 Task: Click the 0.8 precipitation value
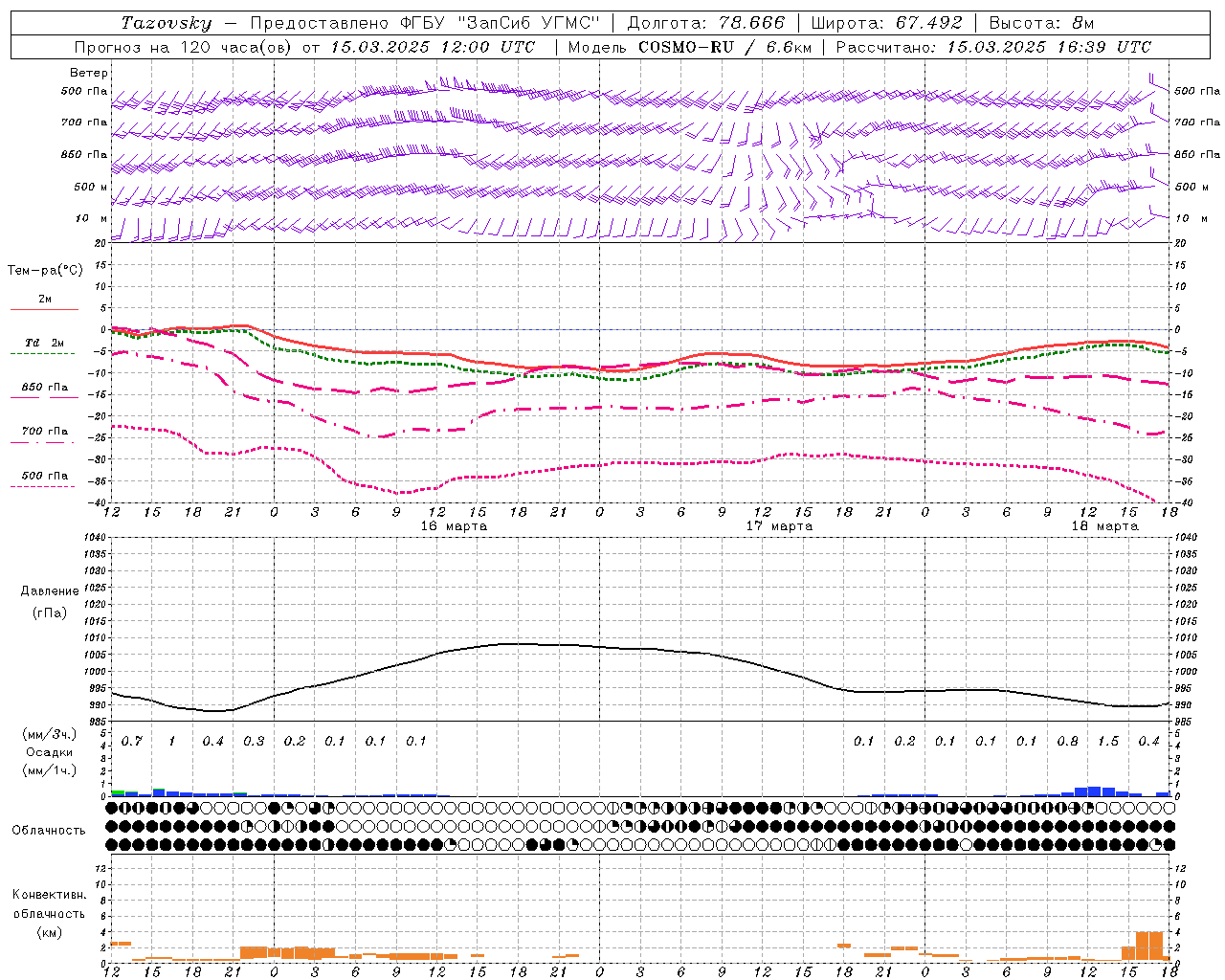tap(1068, 741)
